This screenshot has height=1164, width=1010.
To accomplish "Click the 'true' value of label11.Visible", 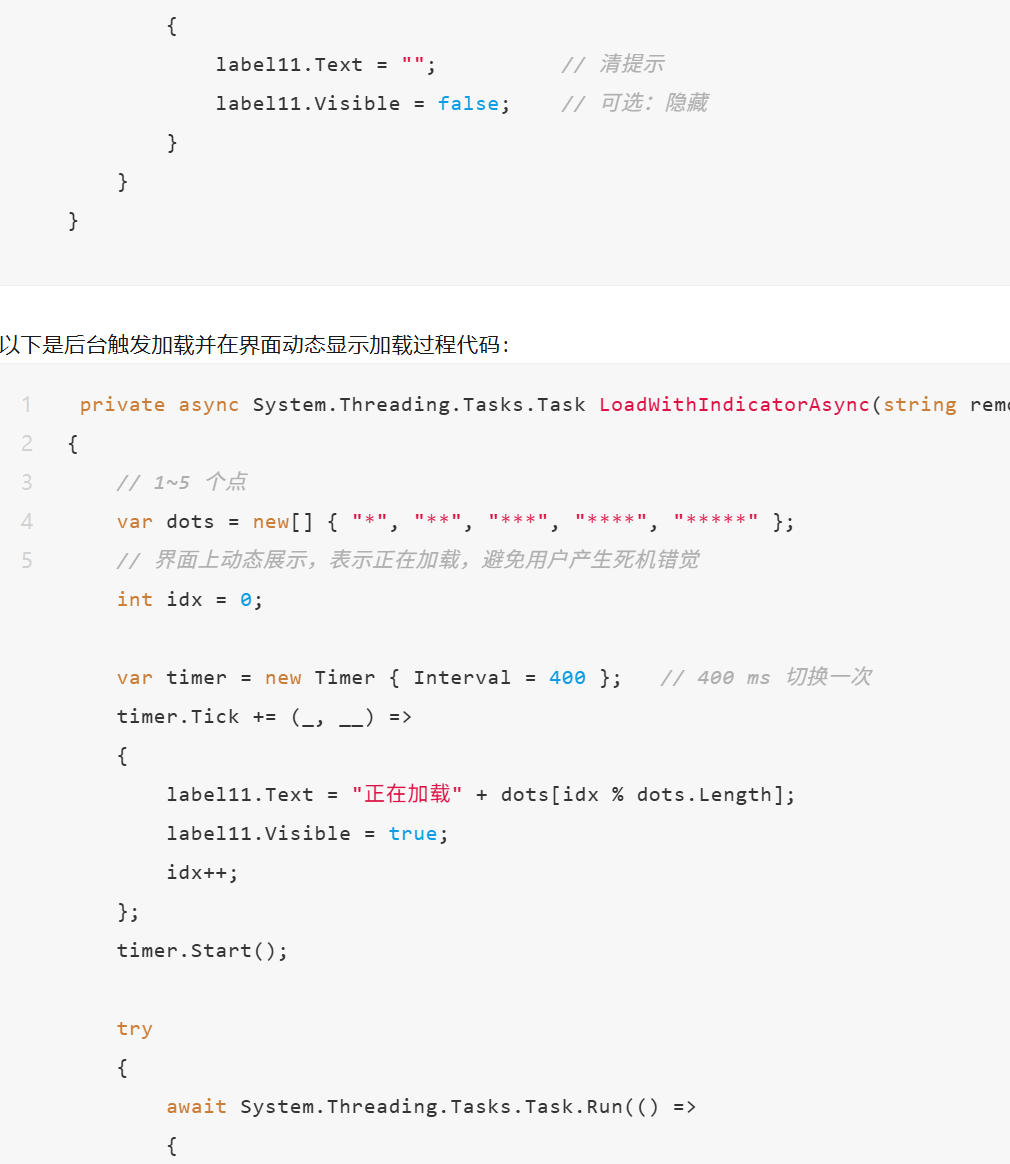I will (413, 834).
